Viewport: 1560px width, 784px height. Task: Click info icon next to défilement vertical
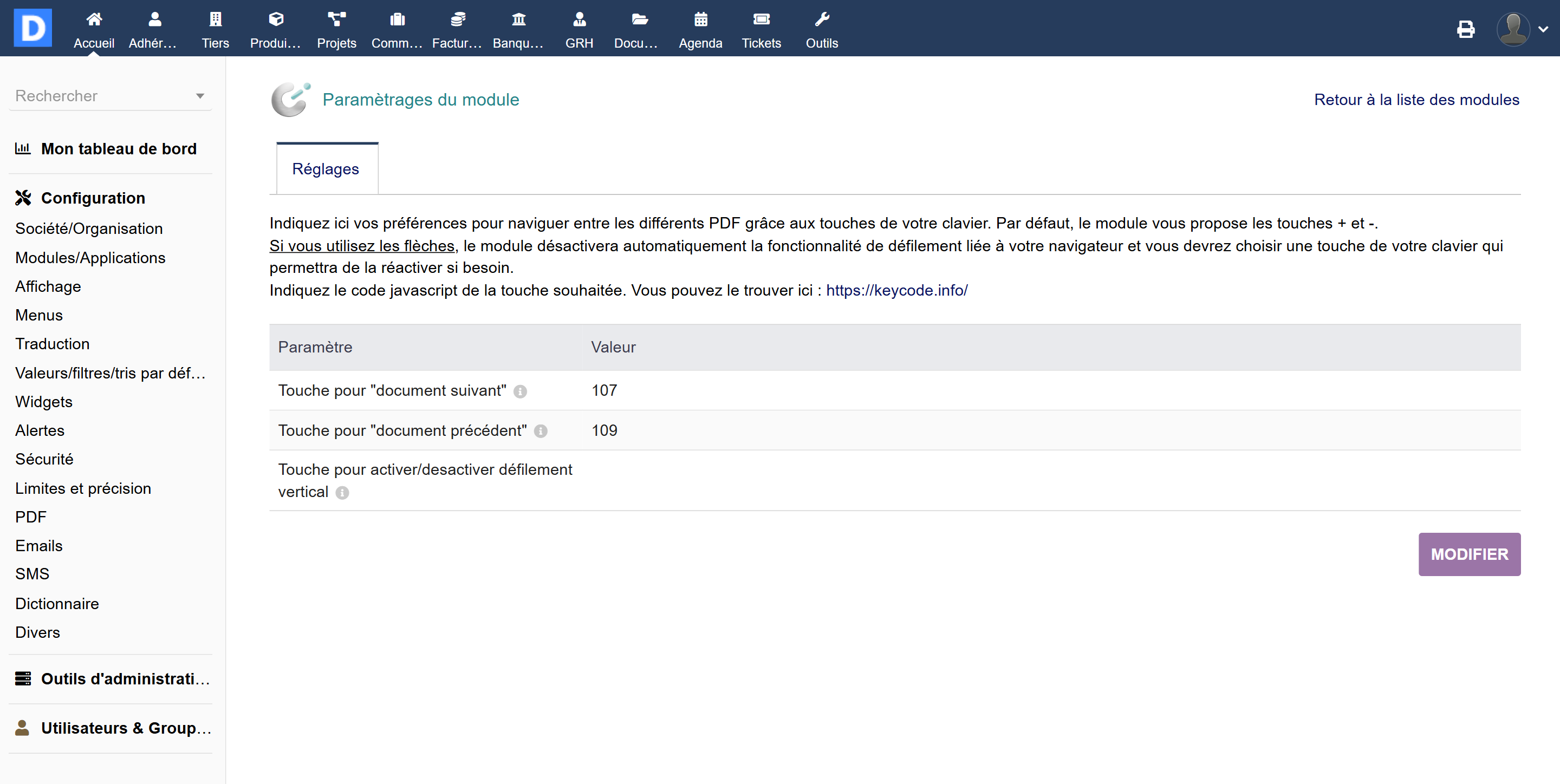[x=342, y=493]
